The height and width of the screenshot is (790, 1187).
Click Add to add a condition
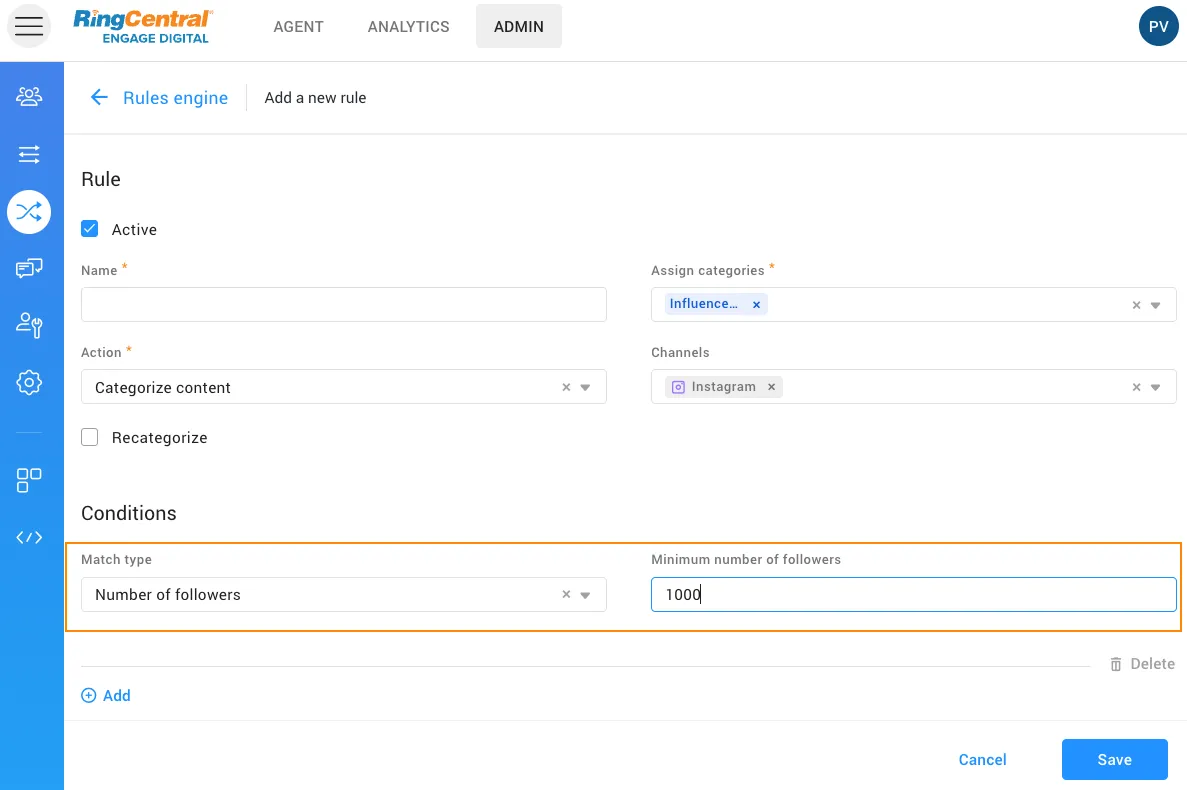coord(106,695)
